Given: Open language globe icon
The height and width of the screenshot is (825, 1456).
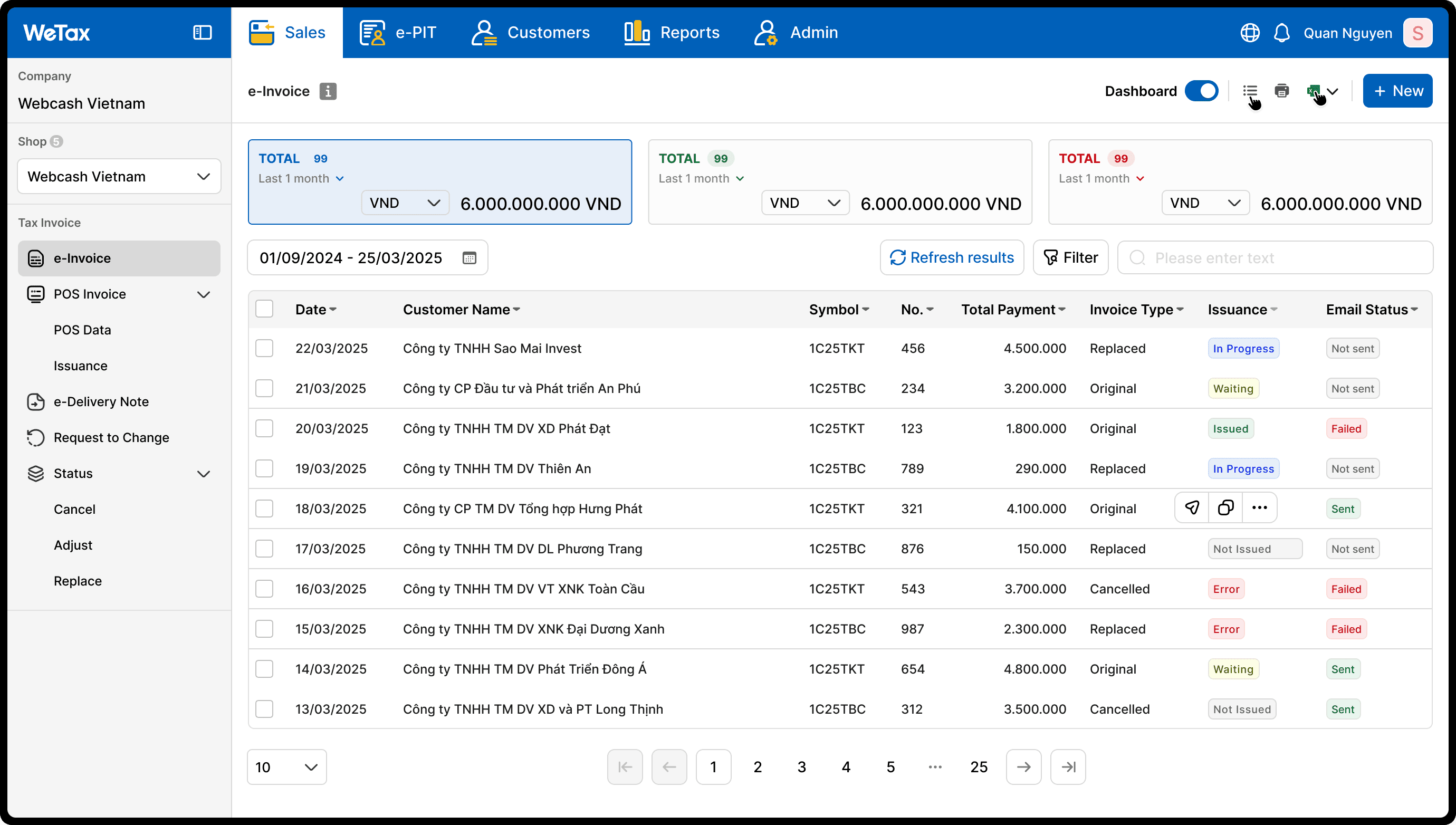Looking at the screenshot, I should tap(1250, 33).
